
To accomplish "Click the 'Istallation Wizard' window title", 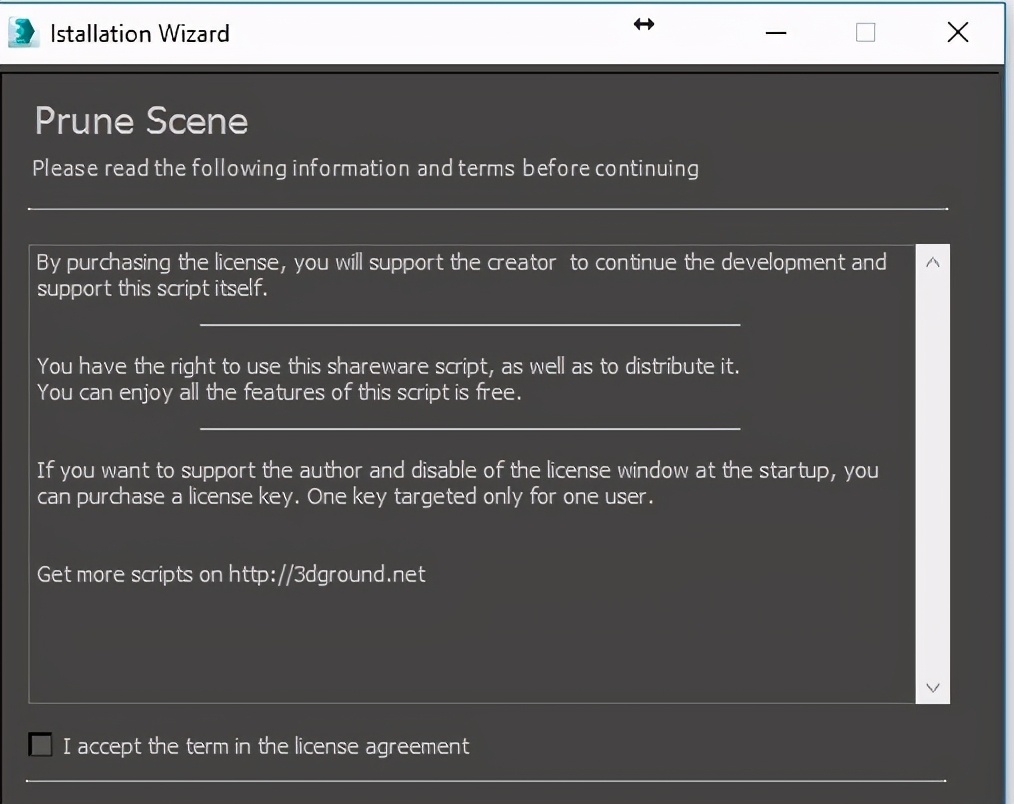I will tap(140, 34).
